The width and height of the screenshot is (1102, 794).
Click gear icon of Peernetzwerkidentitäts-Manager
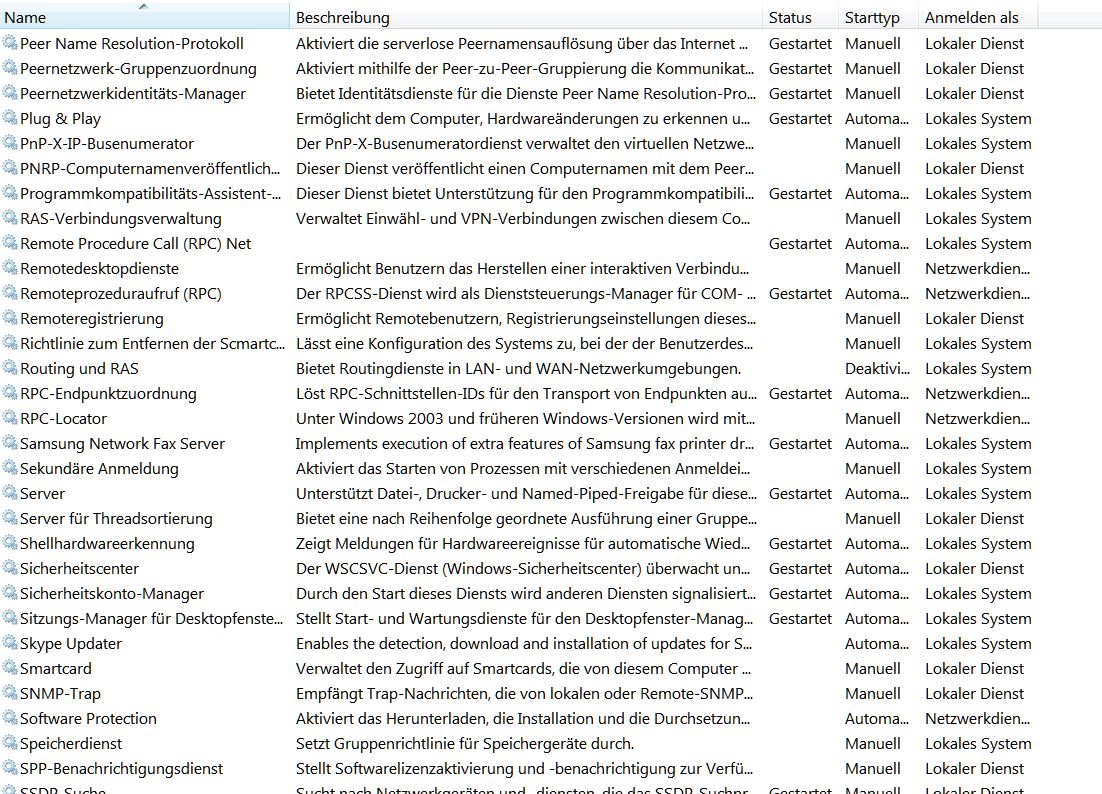[10, 93]
